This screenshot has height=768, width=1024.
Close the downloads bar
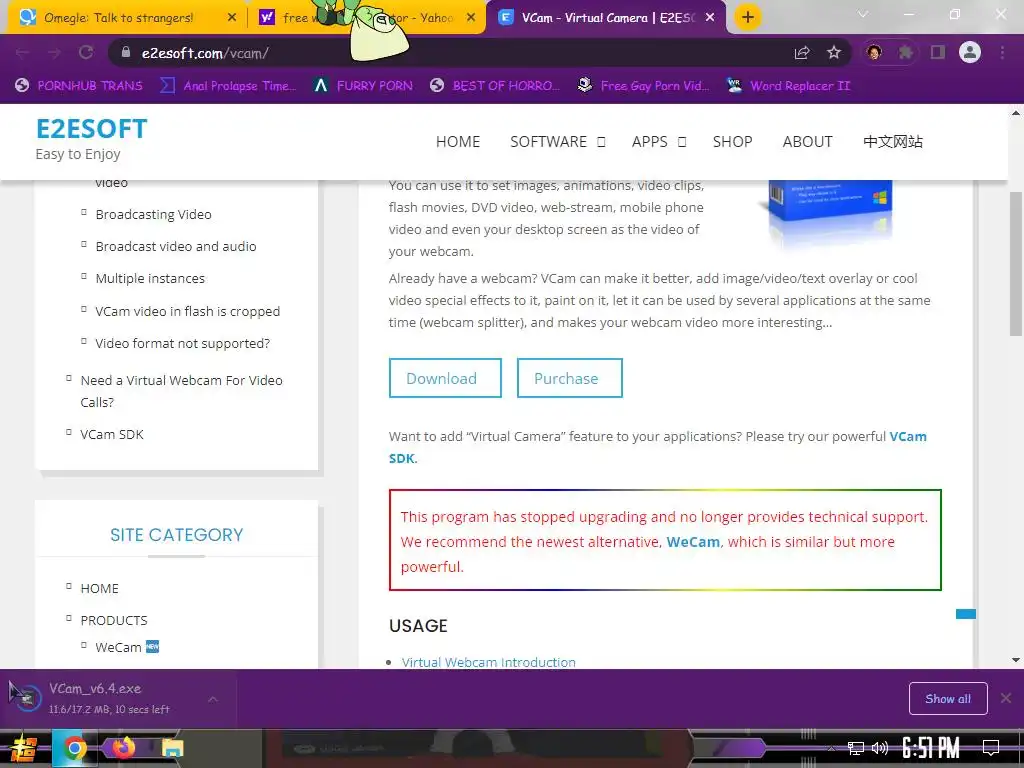(x=1006, y=699)
